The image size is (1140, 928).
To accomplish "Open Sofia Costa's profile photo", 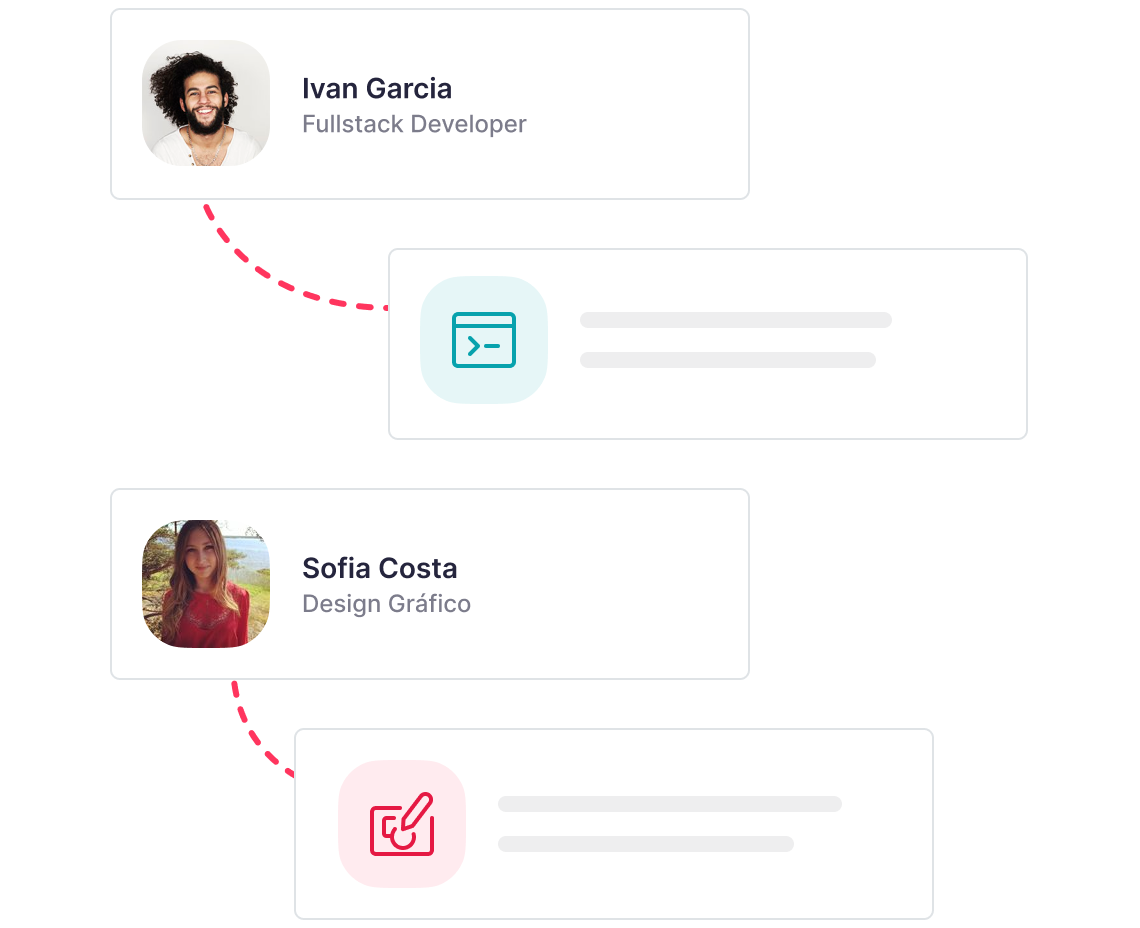I will point(206,583).
